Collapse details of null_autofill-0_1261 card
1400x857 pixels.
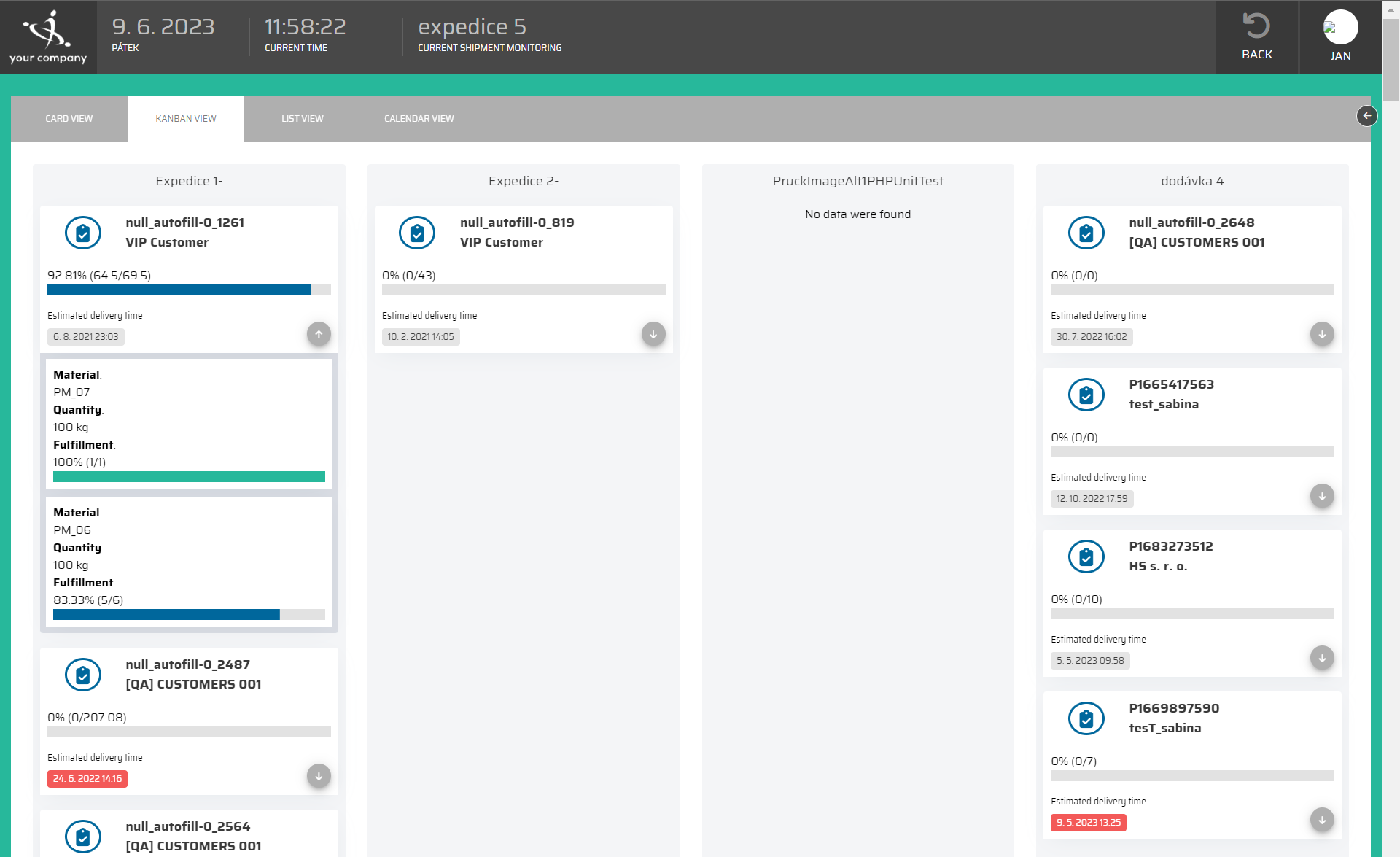click(x=319, y=334)
